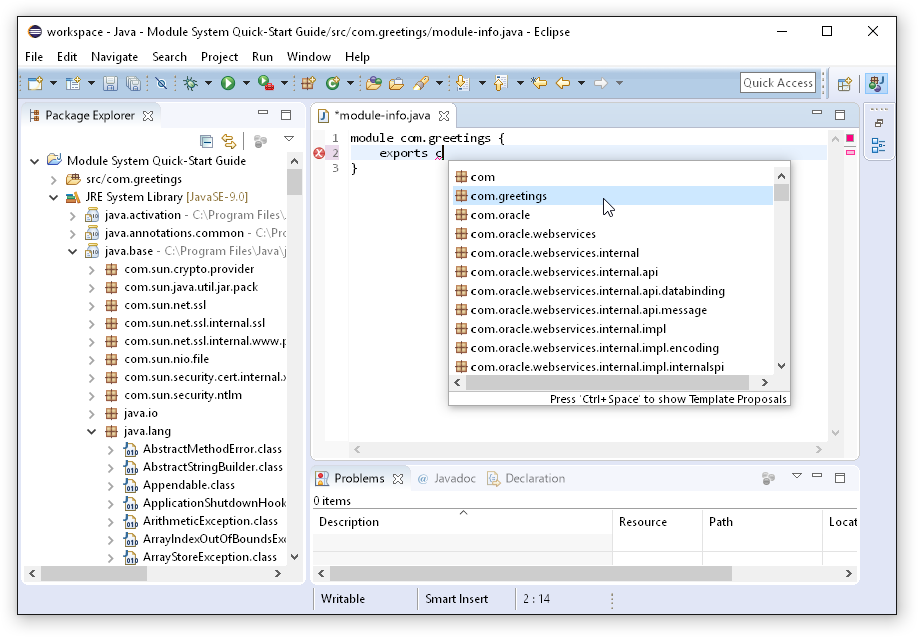
Task: Expand the src/com.greetings folder
Action: (54, 179)
